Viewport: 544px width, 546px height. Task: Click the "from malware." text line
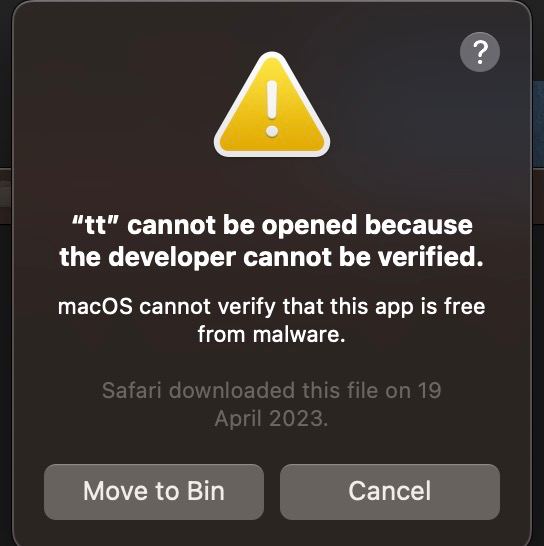tap(272, 334)
